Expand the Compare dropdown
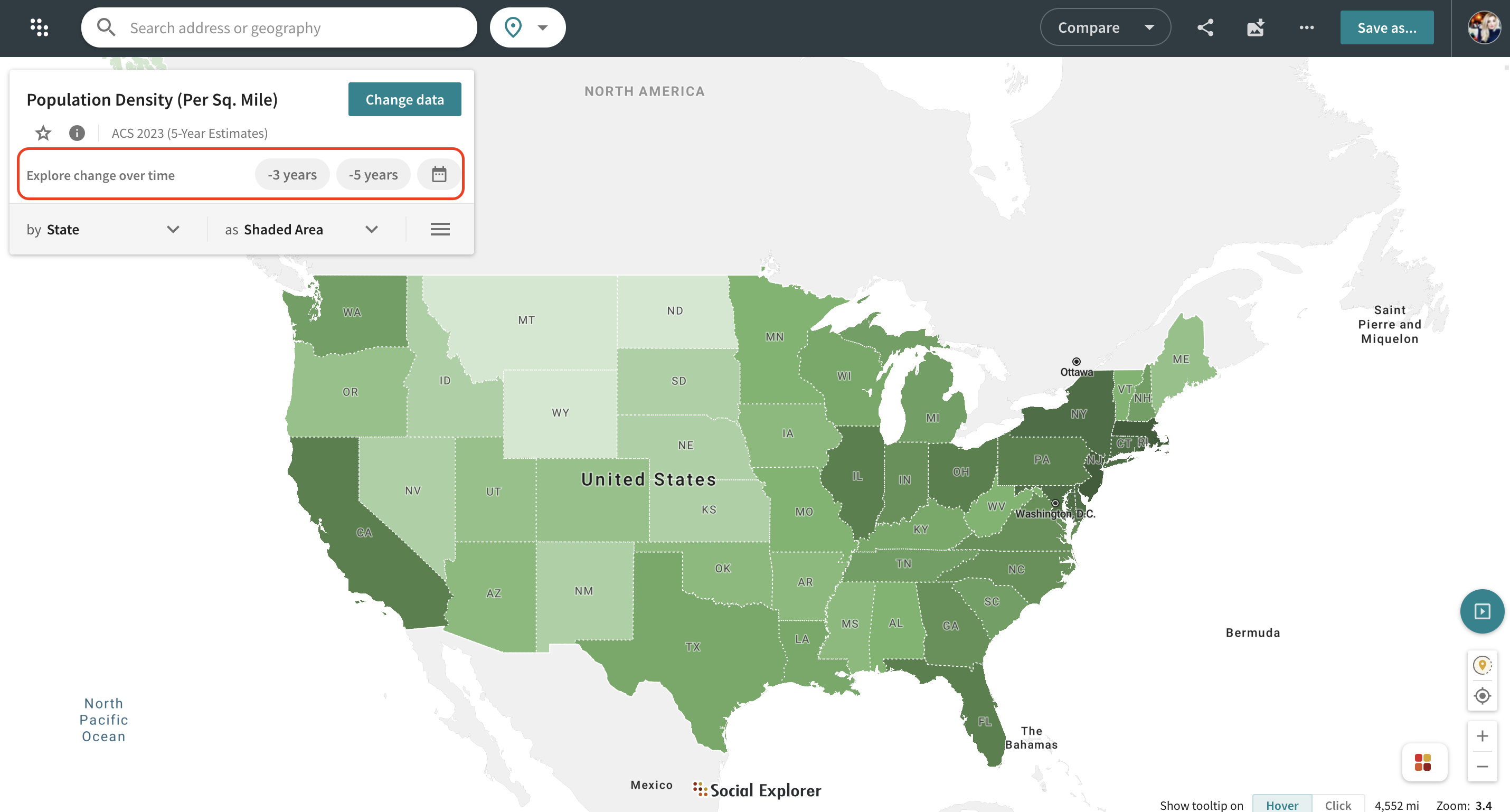This screenshot has height=812, width=1510. (x=1105, y=27)
